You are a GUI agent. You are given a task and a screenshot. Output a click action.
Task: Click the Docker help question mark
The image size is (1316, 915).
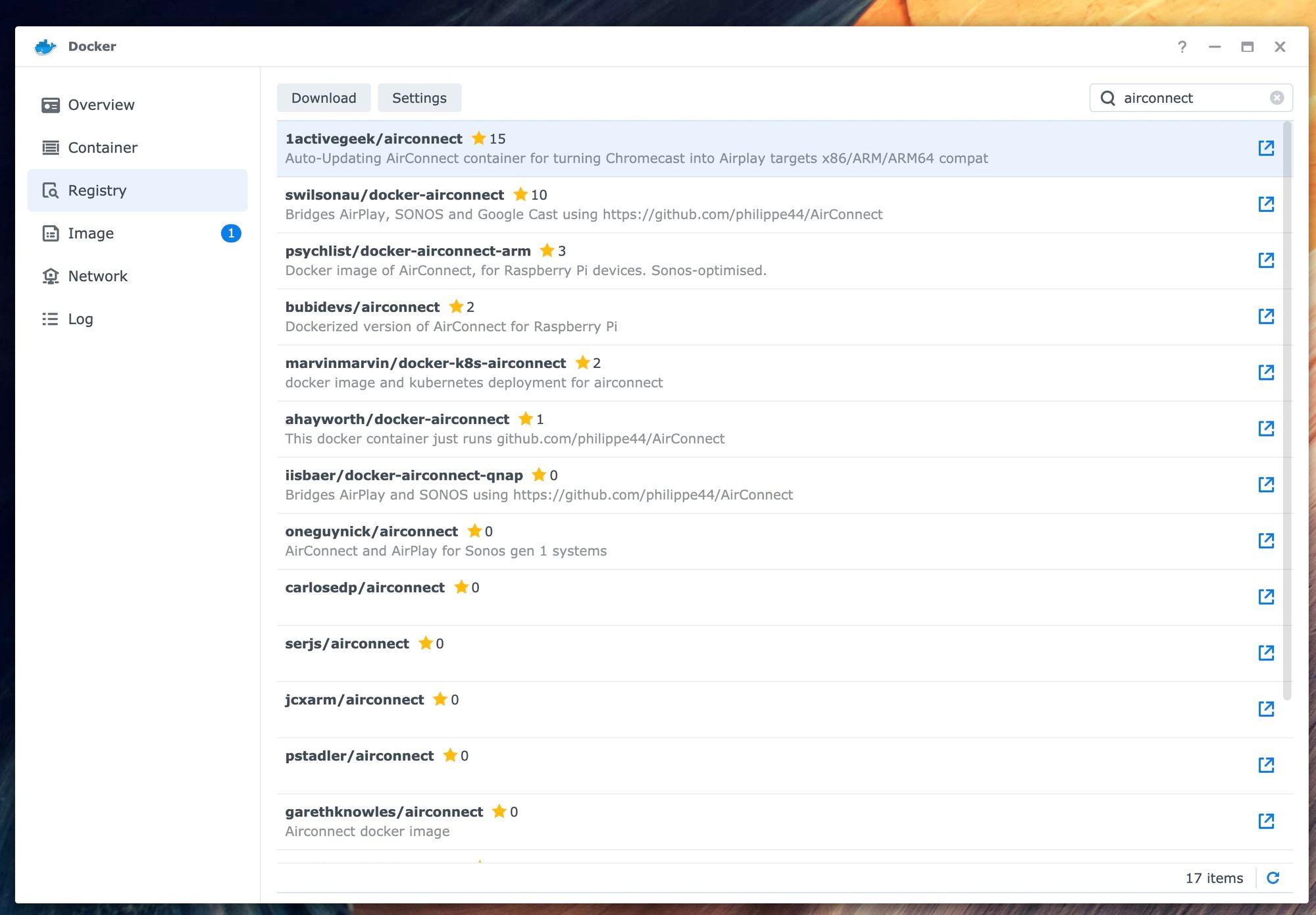[1182, 47]
